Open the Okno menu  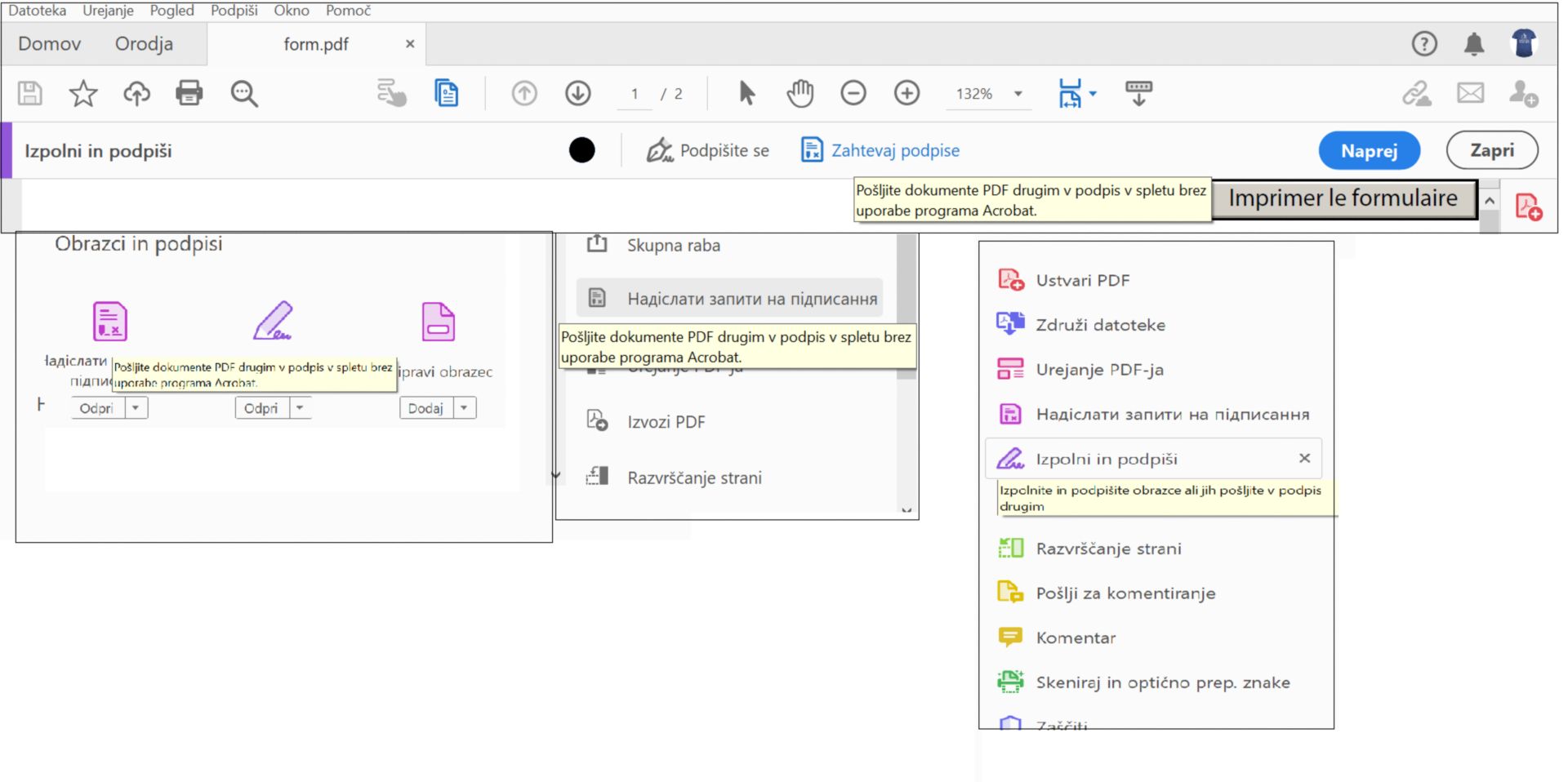292,11
